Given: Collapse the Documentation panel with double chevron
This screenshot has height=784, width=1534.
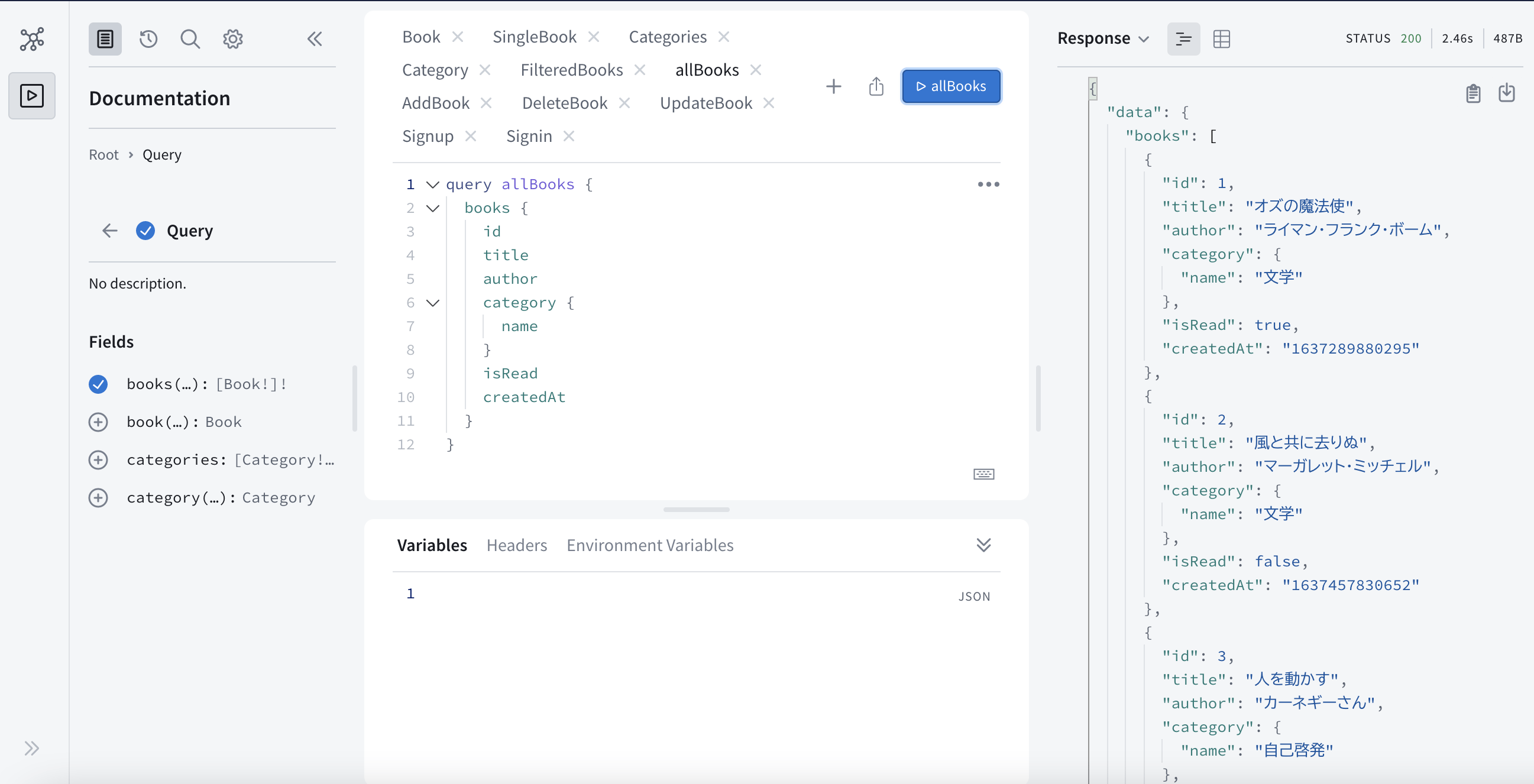Looking at the screenshot, I should click(x=315, y=39).
